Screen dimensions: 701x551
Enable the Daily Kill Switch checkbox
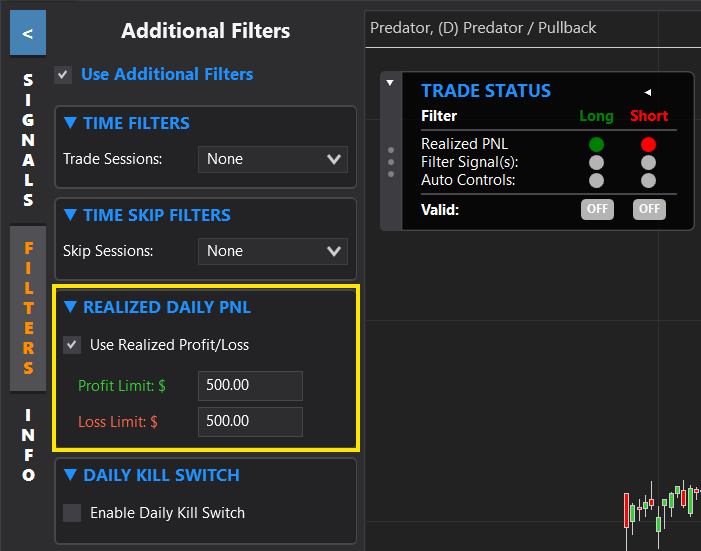(72, 513)
